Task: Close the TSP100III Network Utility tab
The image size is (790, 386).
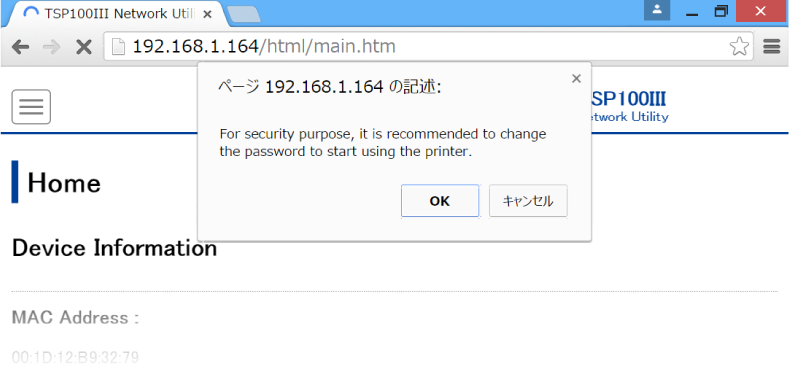Action: (x=207, y=14)
